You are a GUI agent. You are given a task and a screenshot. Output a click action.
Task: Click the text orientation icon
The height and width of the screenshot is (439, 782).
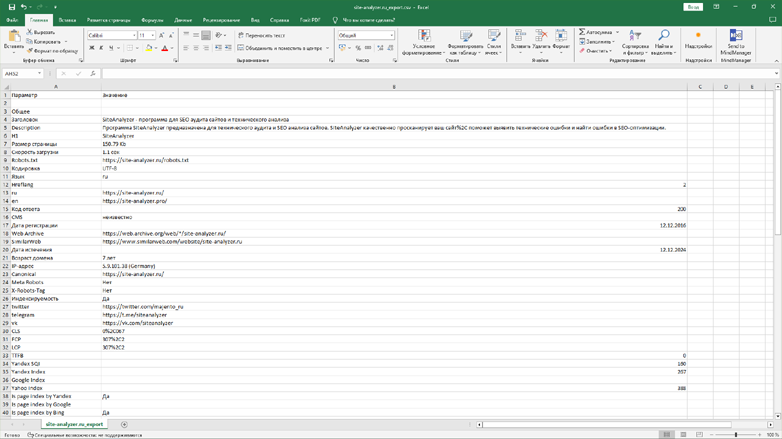218,35
